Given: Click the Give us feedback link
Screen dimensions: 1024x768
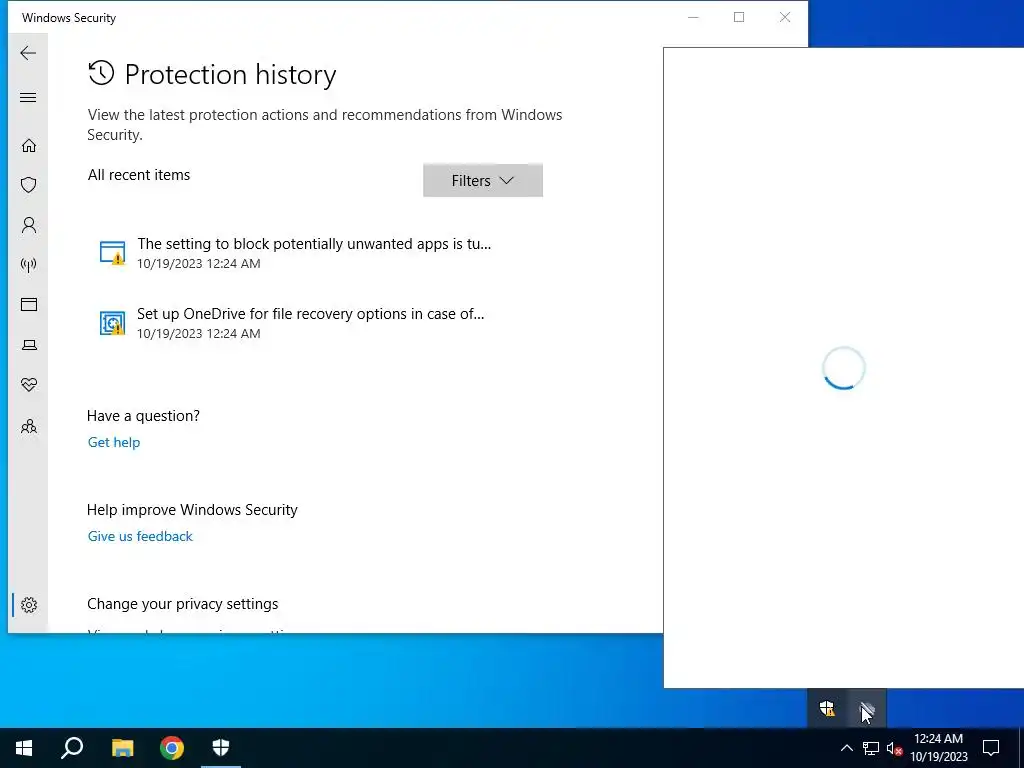Looking at the screenshot, I should pyautogui.click(x=140, y=536).
